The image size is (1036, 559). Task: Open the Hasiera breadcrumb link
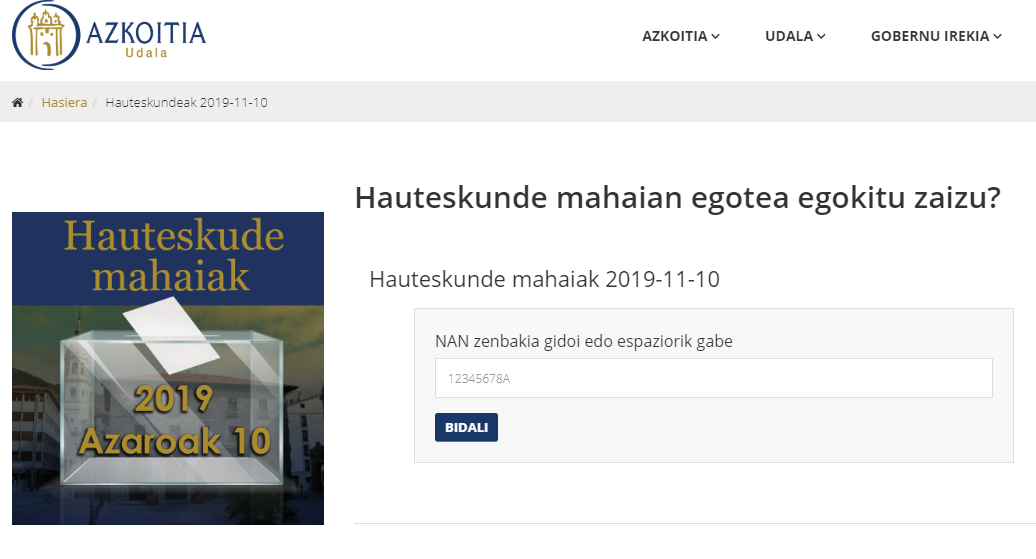64,102
